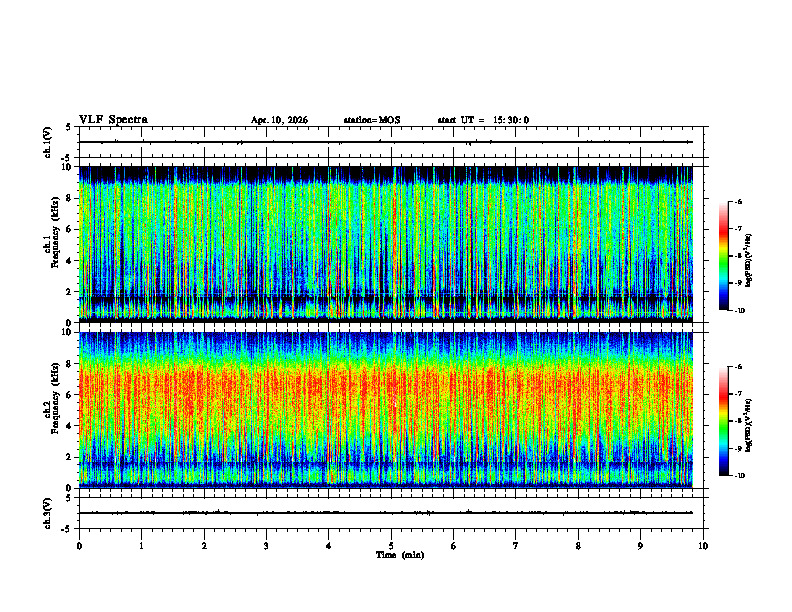Image resolution: width=792 pixels, height=612 pixels.
Task: Click the ch.1 frequency tick label 8
Action: pos(70,198)
